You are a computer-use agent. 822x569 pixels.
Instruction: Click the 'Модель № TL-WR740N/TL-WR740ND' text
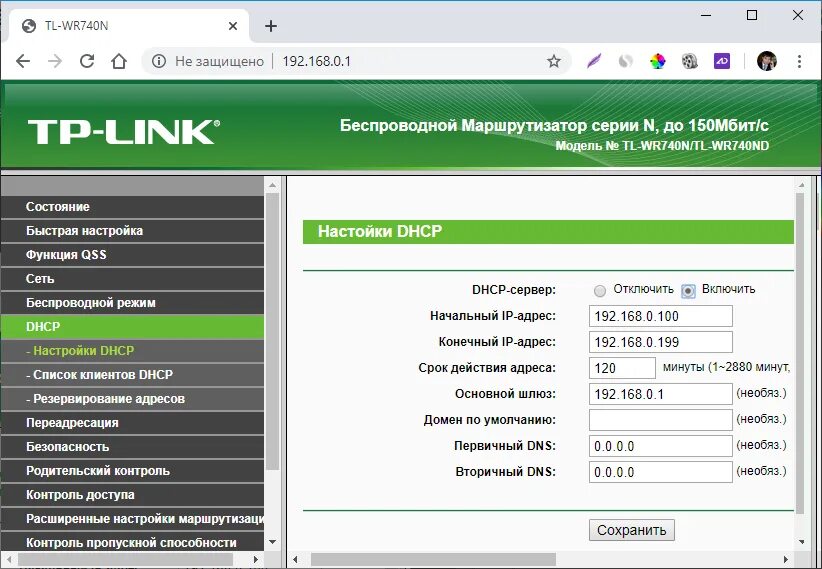[x=662, y=146]
